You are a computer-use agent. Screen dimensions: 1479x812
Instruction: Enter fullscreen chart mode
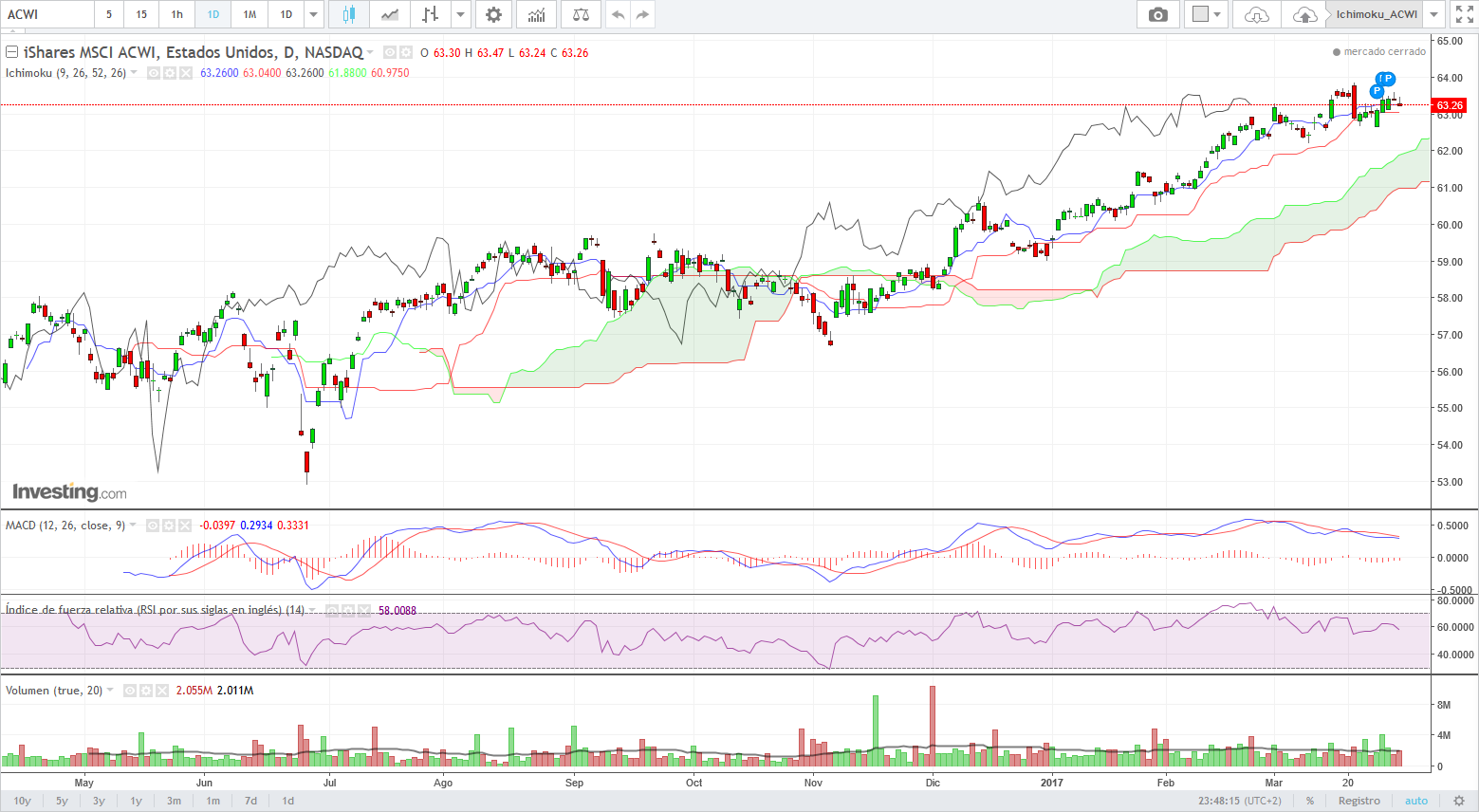tap(1465, 14)
